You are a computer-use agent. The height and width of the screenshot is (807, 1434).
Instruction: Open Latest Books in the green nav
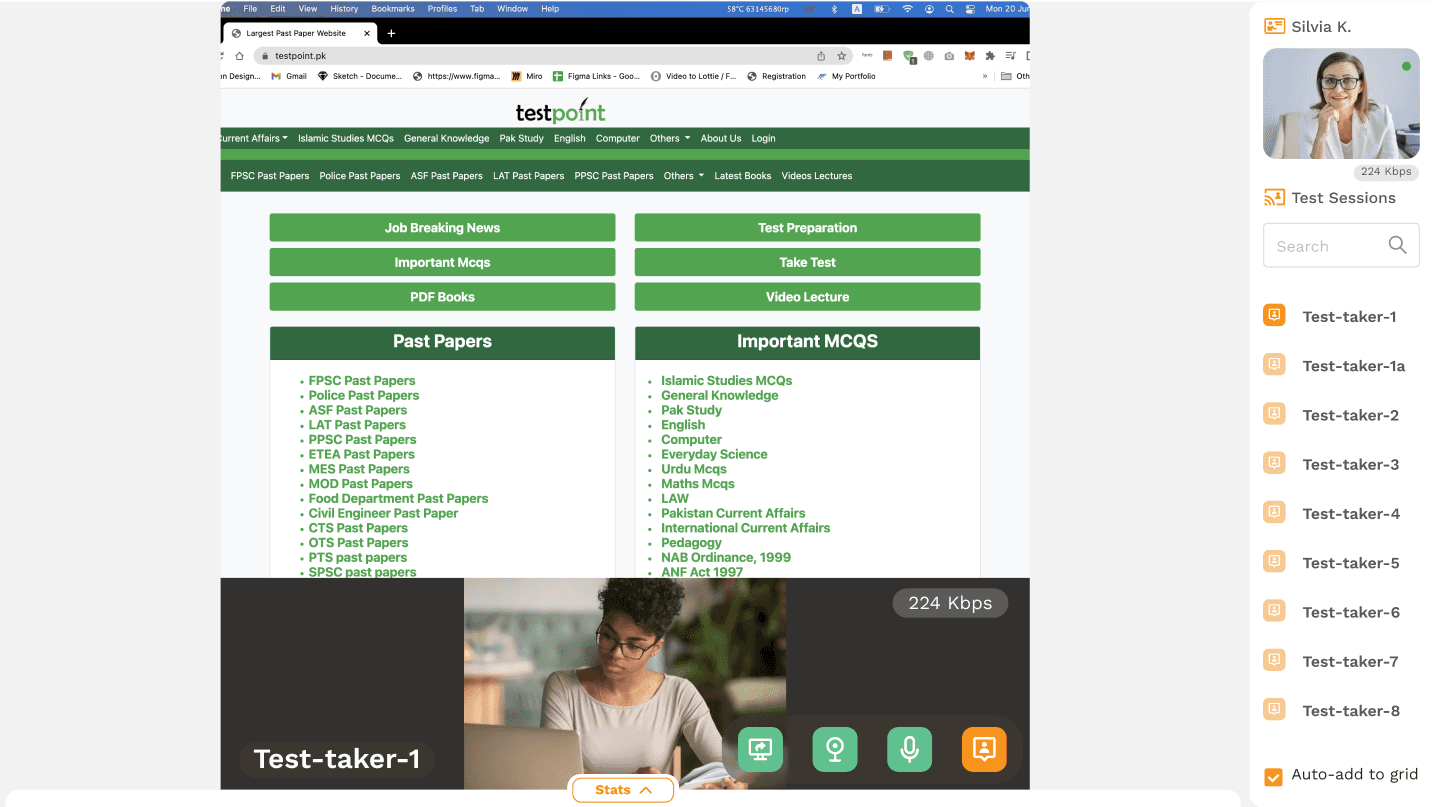point(743,176)
